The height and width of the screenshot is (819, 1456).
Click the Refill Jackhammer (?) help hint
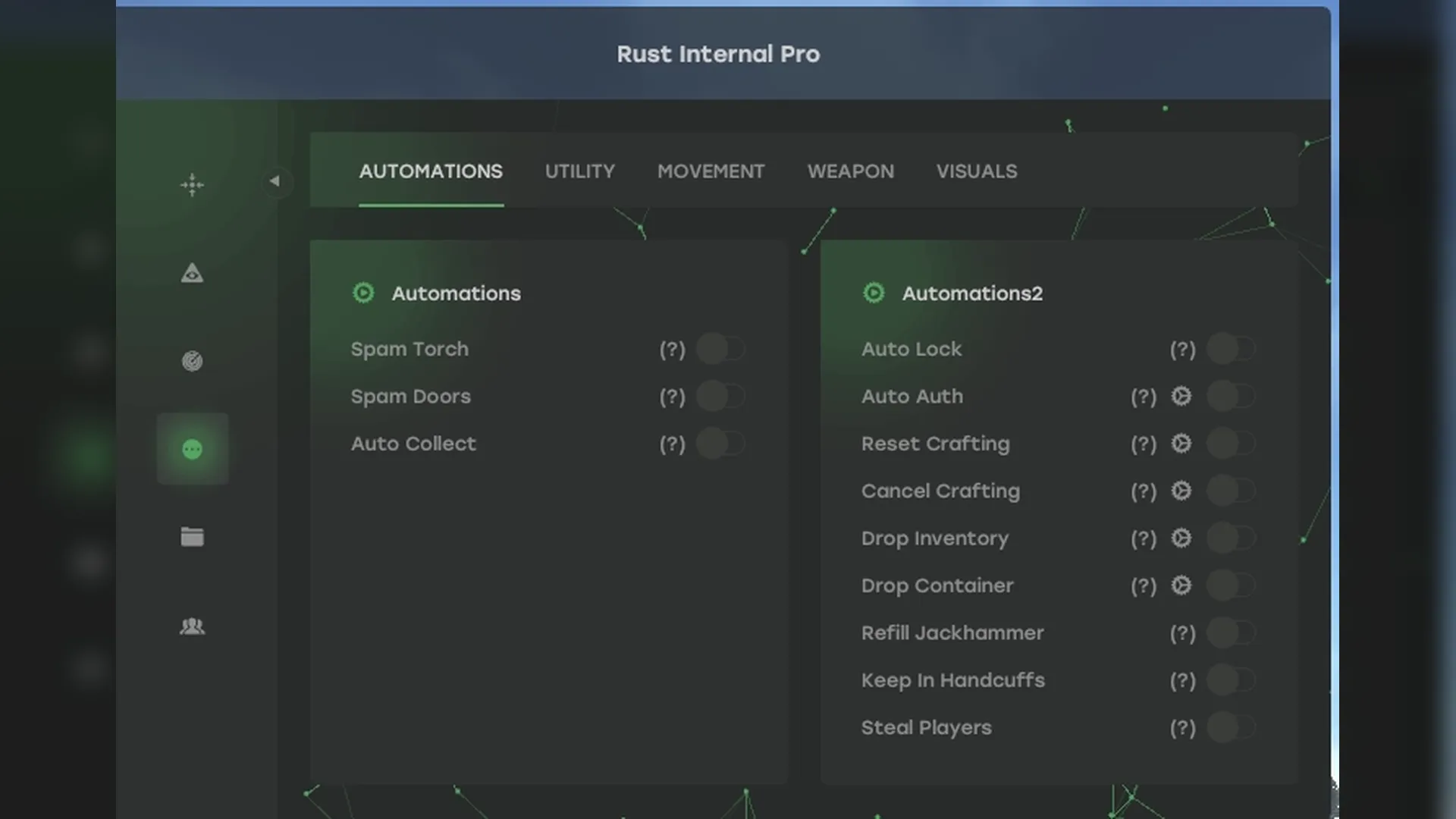point(1182,633)
